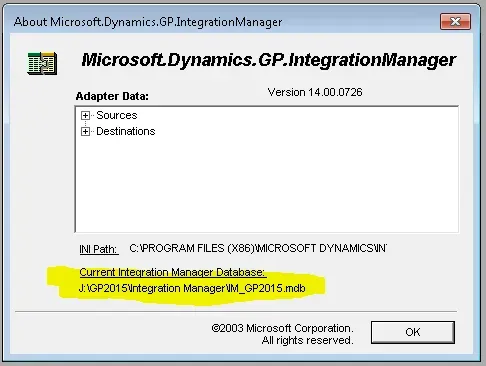The height and width of the screenshot is (366, 486).
Task: Click the ©2003 Microsoft Corporation copyright text
Action: click(282, 334)
